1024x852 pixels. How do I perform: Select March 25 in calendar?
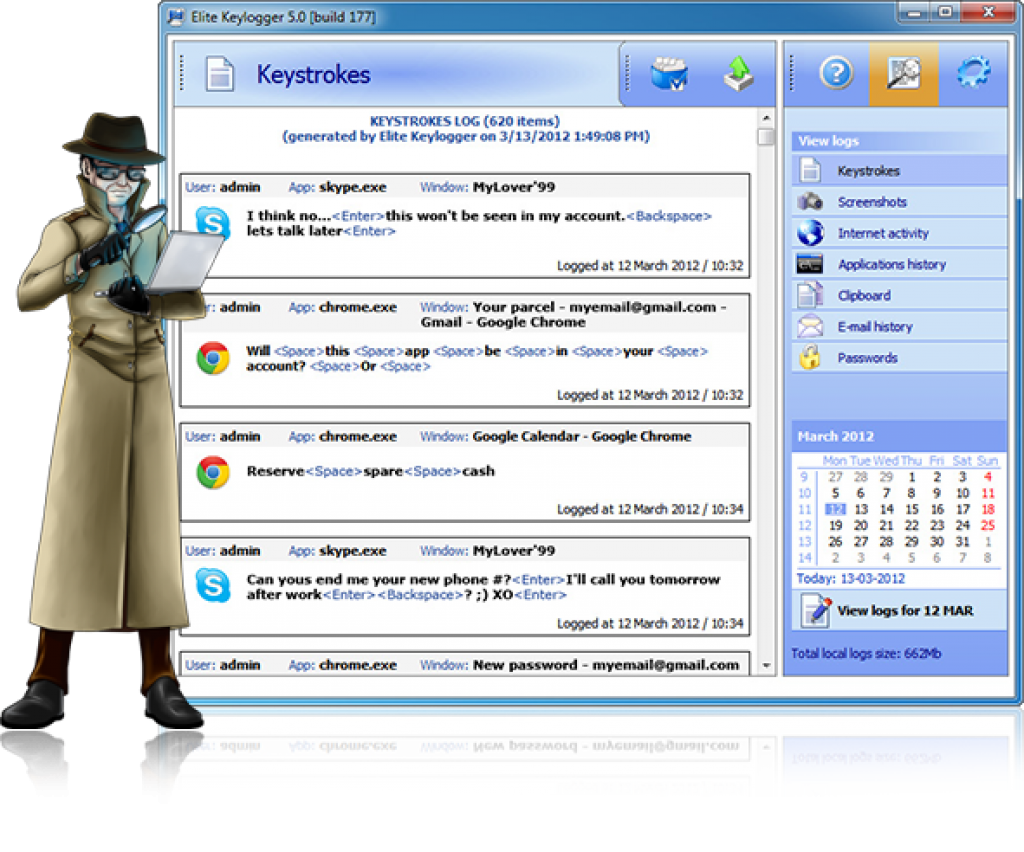(x=987, y=526)
